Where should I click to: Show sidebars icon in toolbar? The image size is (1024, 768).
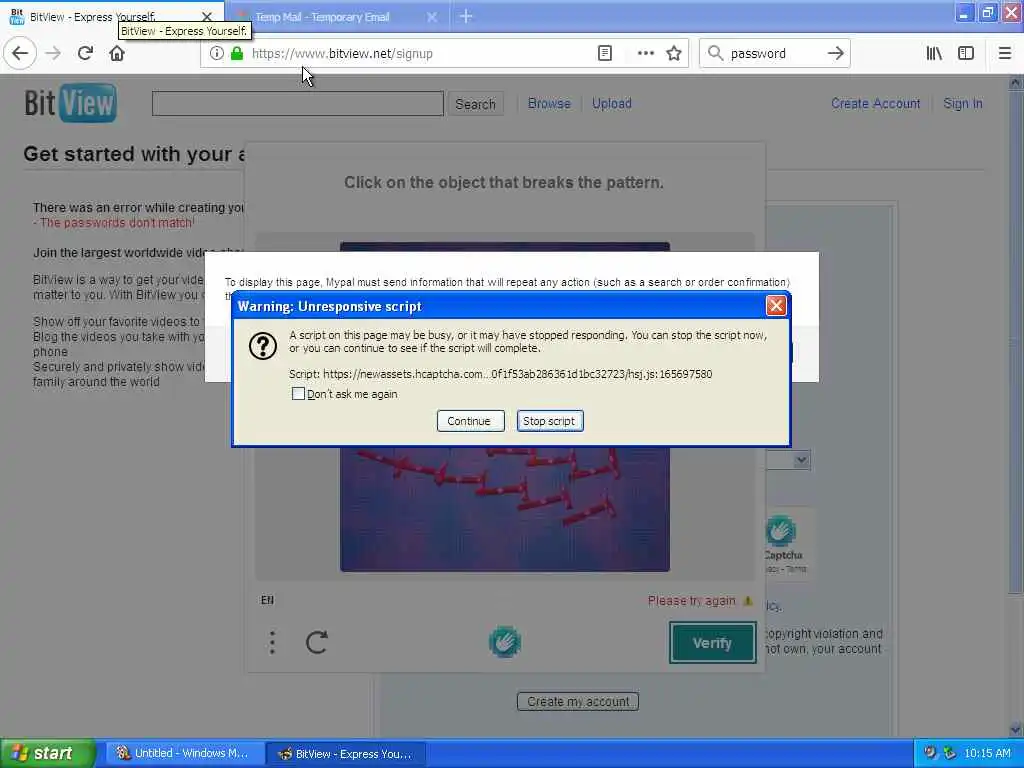point(966,54)
